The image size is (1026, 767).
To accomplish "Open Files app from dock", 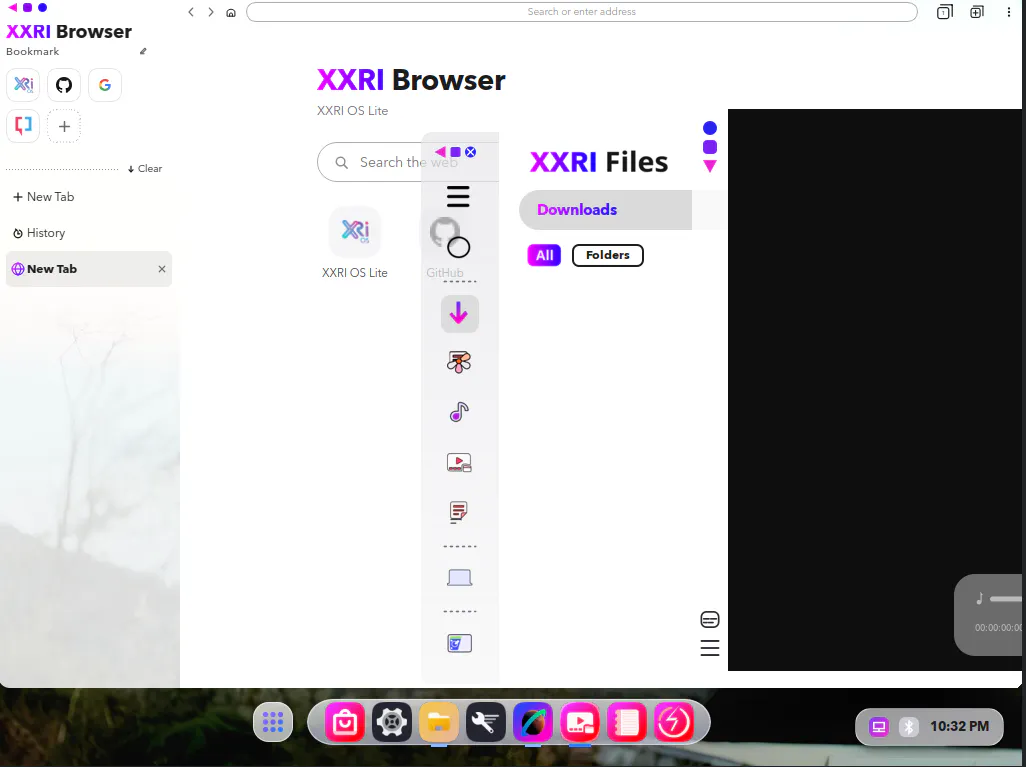I will [x=438, y=722].
